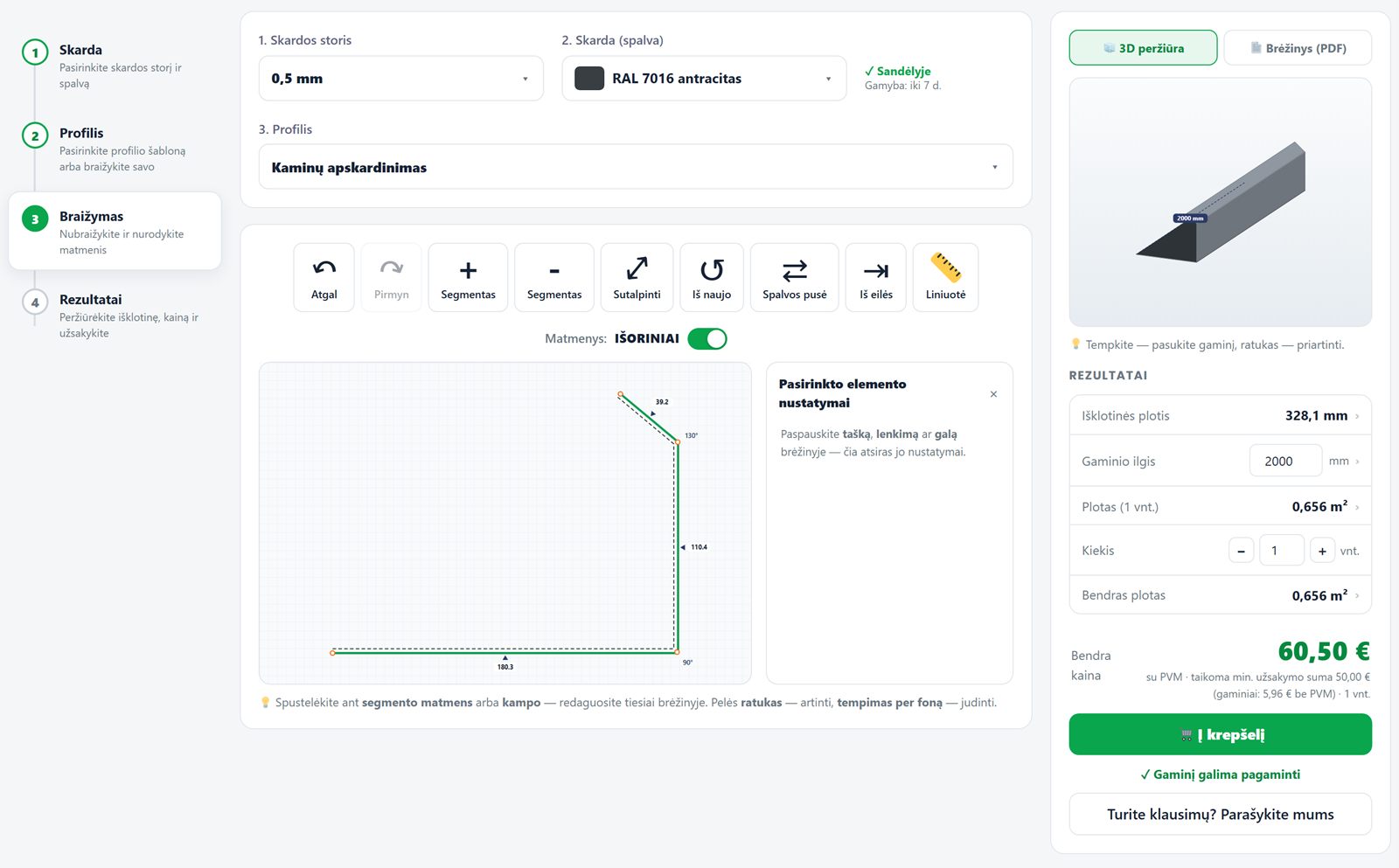Screen dimensions: 1399x868
Task: Decrease quantity with the minus stepper
Action: pyautogui.click(x=1241, y=551)
